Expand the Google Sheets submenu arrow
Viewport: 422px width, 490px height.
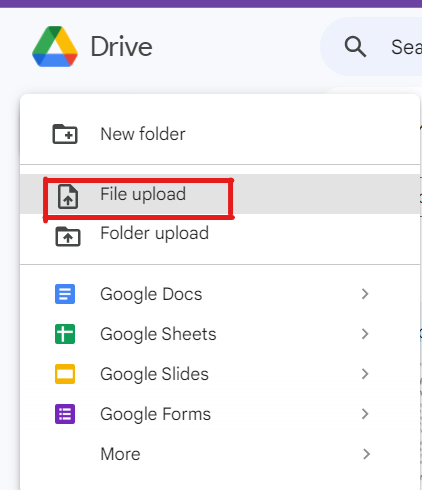[365, 334]
